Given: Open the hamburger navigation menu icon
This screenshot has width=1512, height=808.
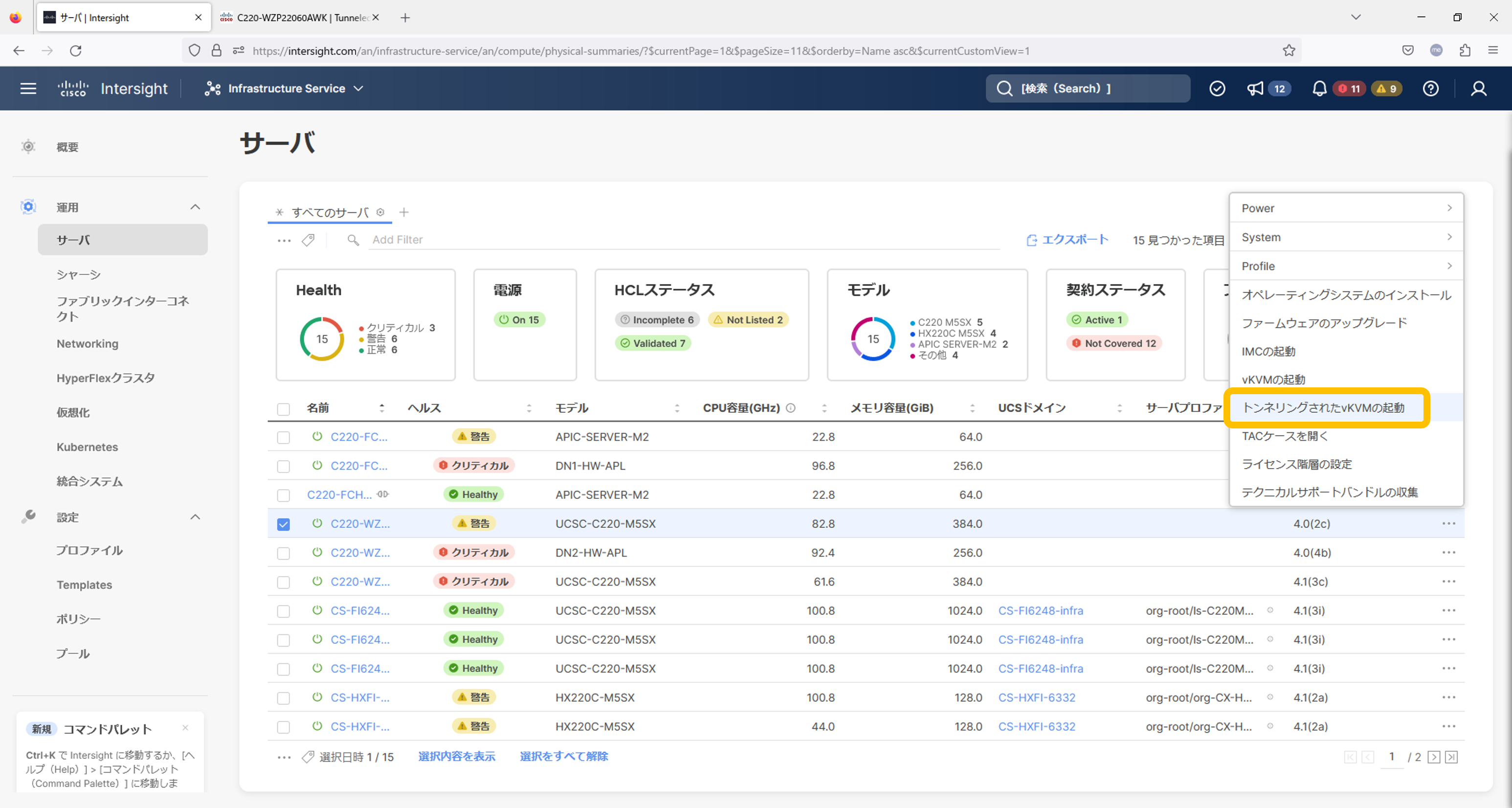Looking at the screenshot, I should [x=27, y=88].
